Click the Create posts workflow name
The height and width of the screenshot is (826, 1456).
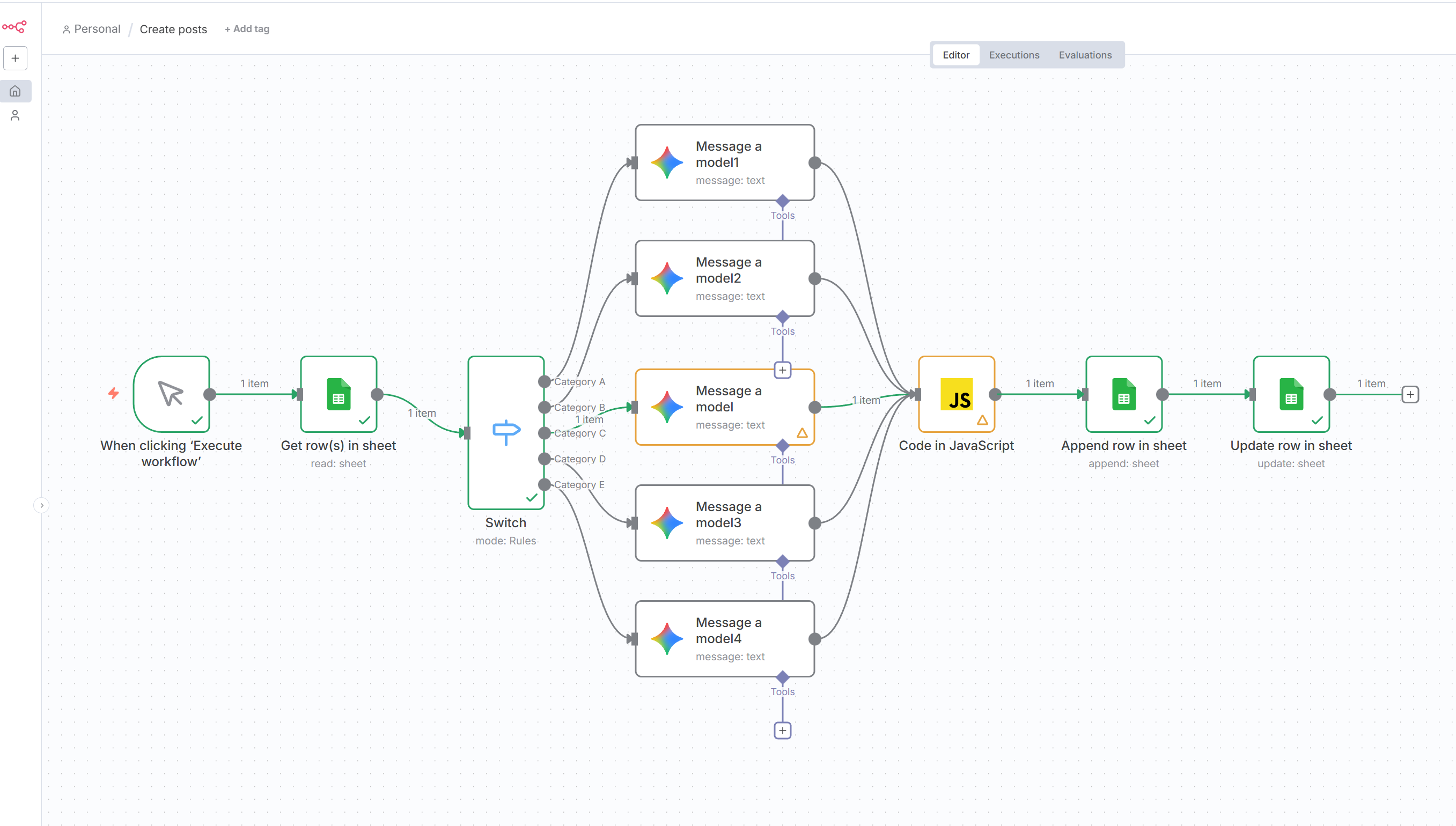(x=173, y=29)
